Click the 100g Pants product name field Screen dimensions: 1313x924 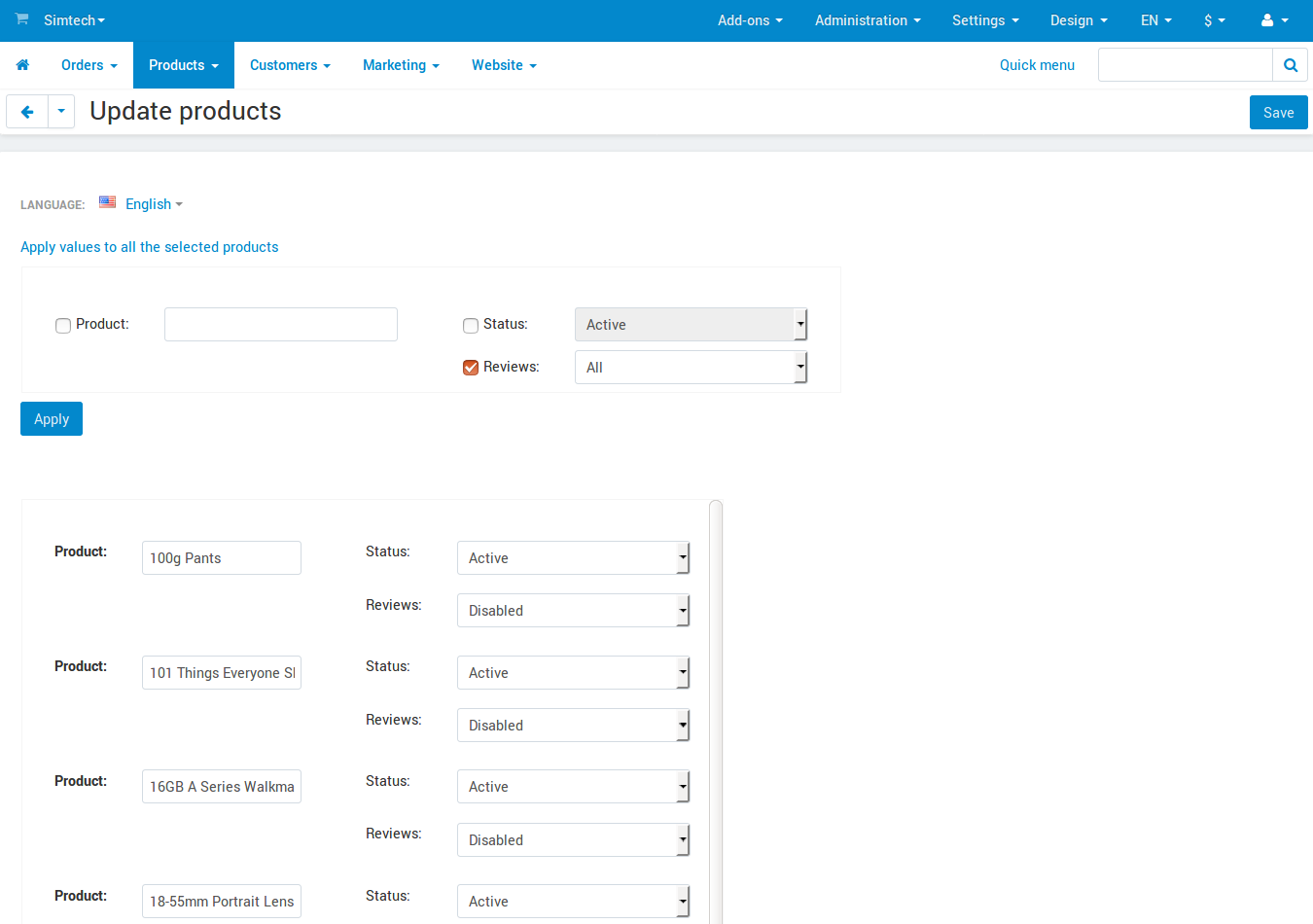point(222,558)
